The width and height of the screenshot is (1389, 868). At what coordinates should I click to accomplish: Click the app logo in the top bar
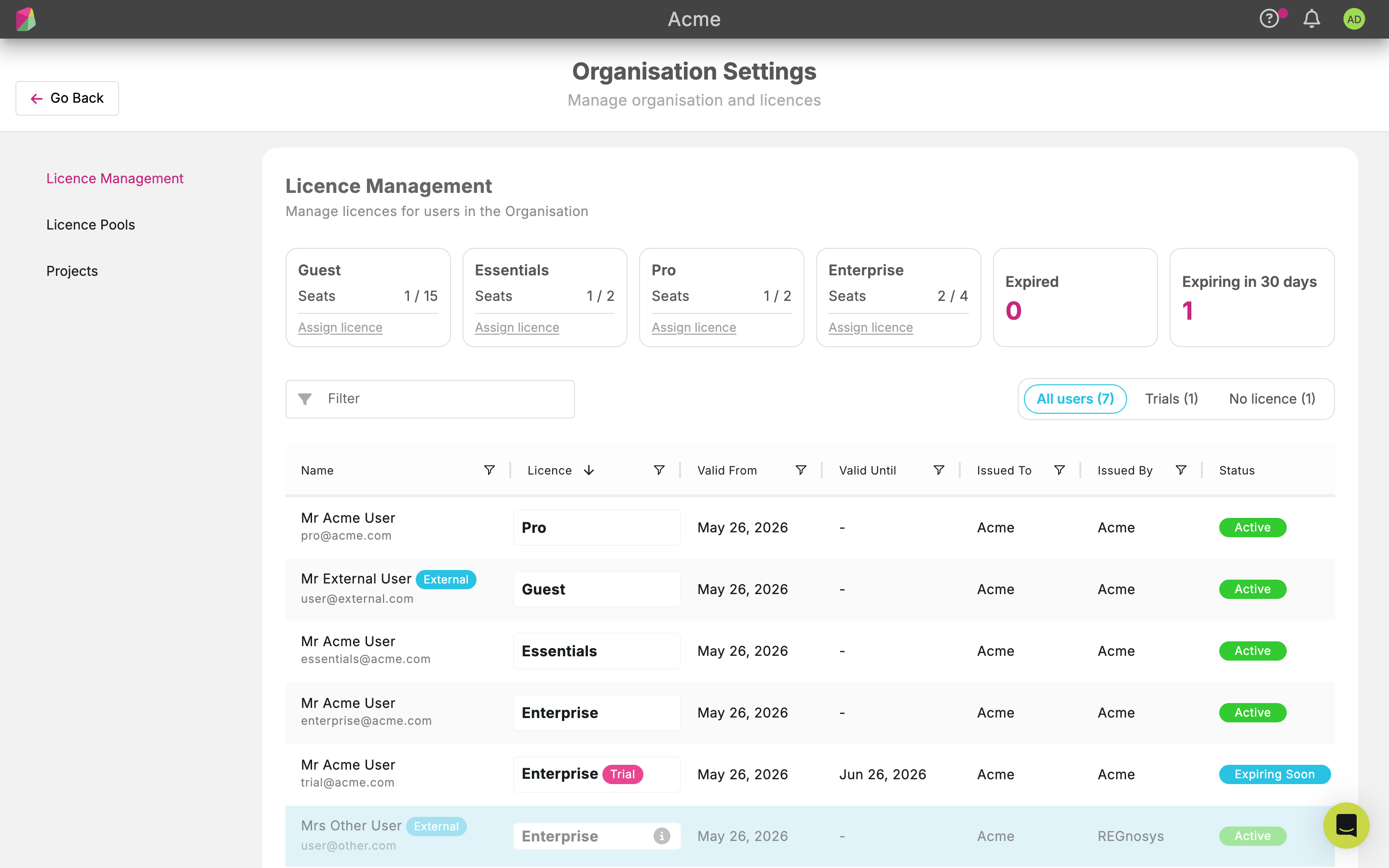[x=26, y=19]
